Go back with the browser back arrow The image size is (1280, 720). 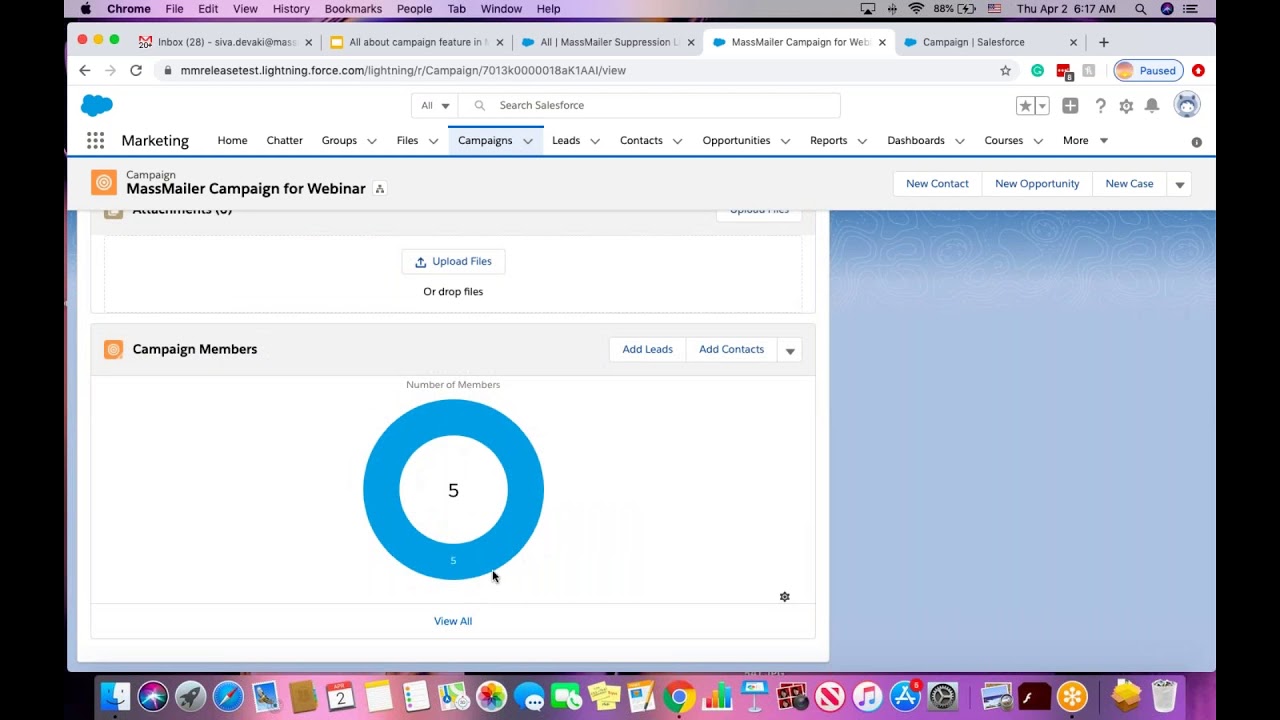[85, 70]
